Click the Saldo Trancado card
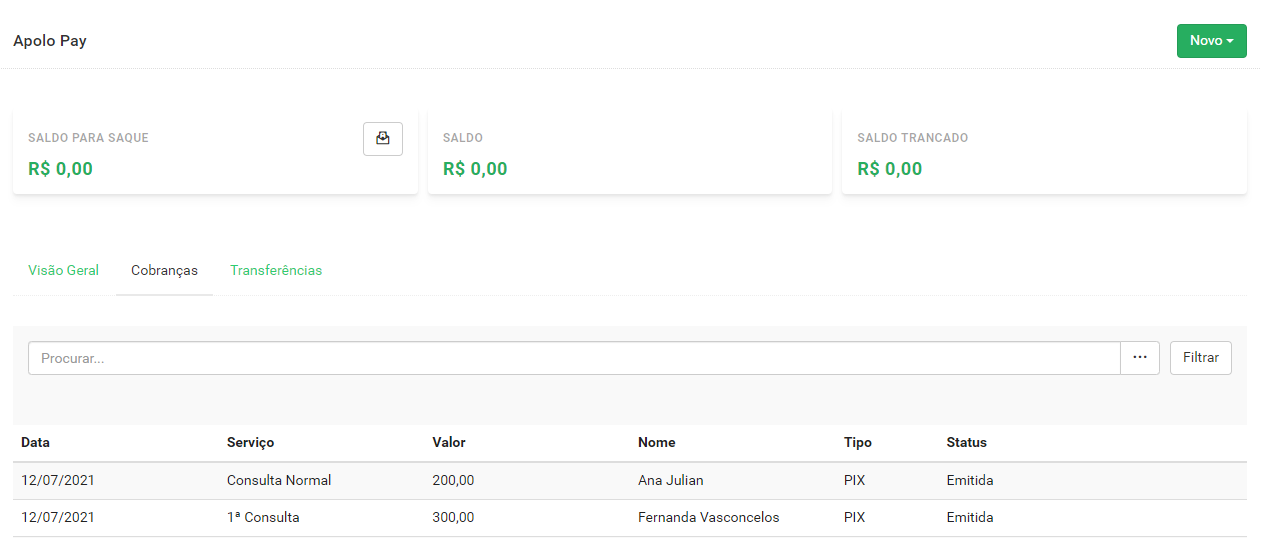Viewport: 1261px width, 538px height. pos(1044,152)
